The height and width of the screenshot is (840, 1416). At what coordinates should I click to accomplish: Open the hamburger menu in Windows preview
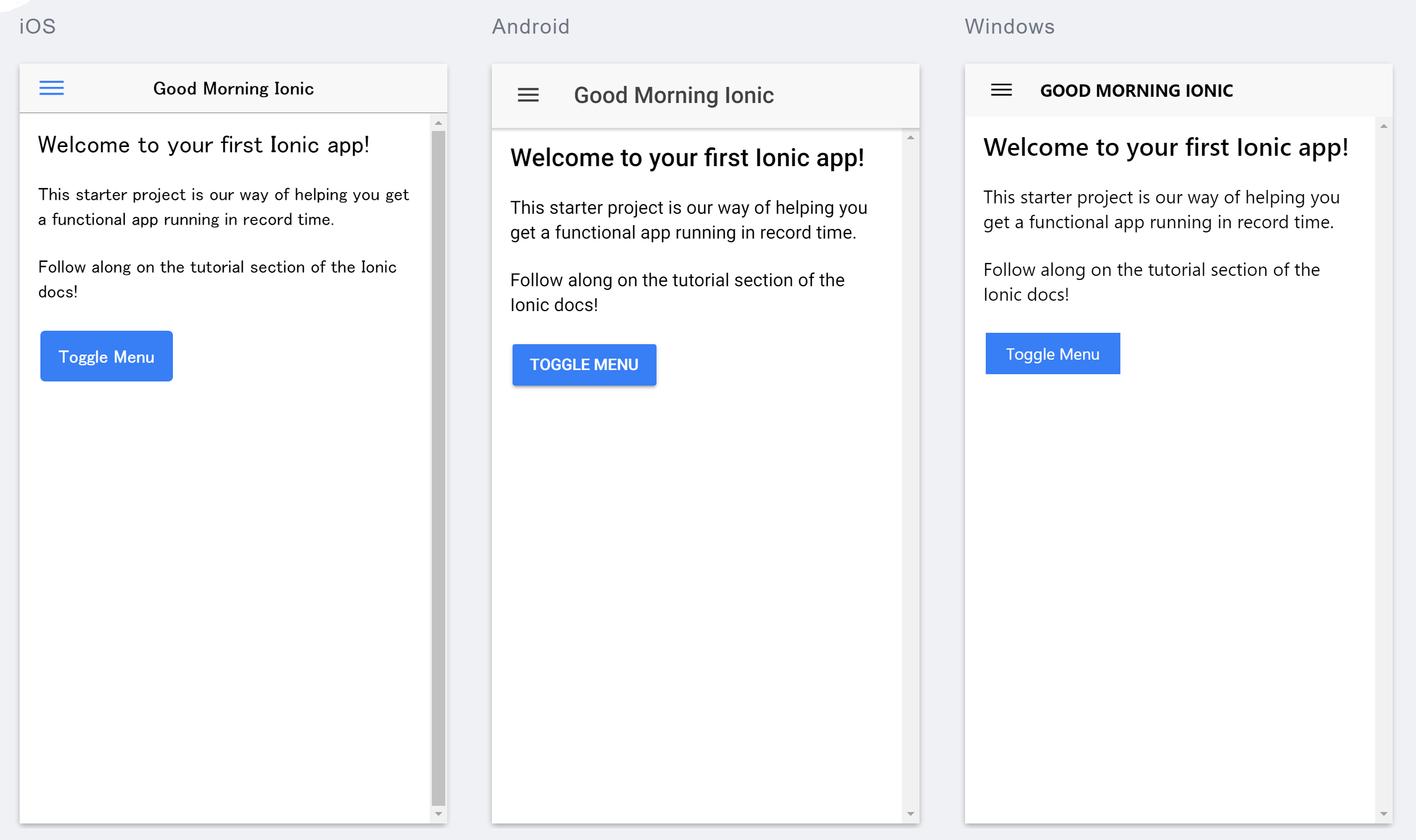[1001, 90]
